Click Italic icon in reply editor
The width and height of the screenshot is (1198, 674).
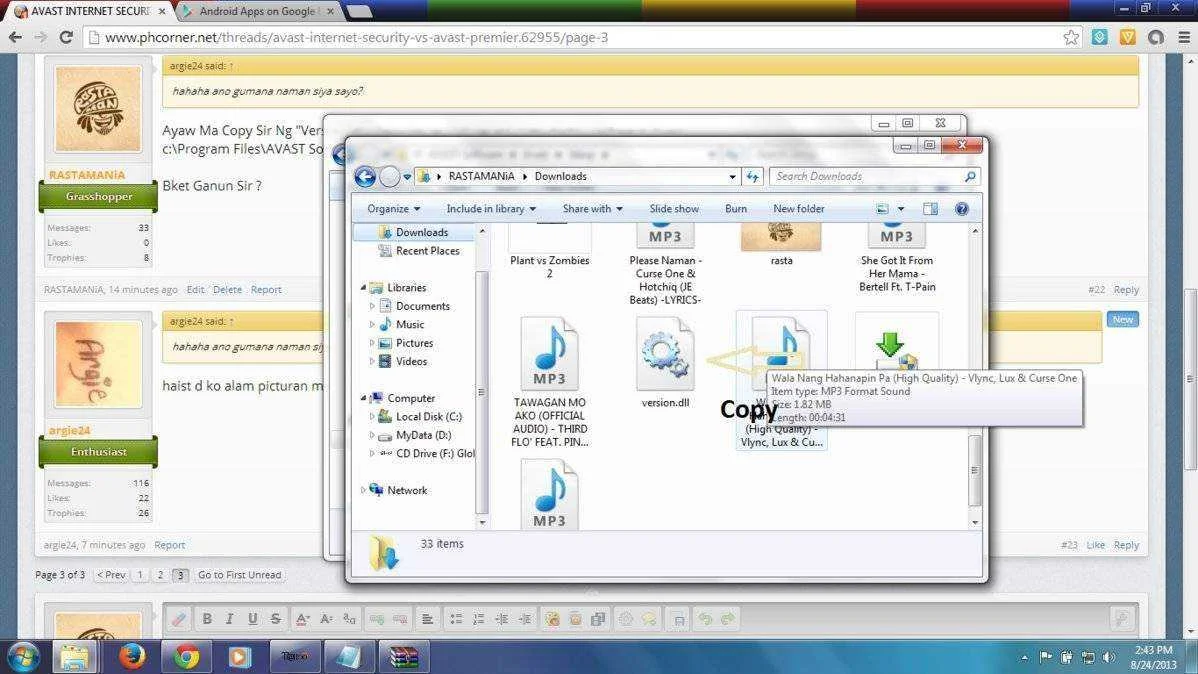[x=229, y=619]
